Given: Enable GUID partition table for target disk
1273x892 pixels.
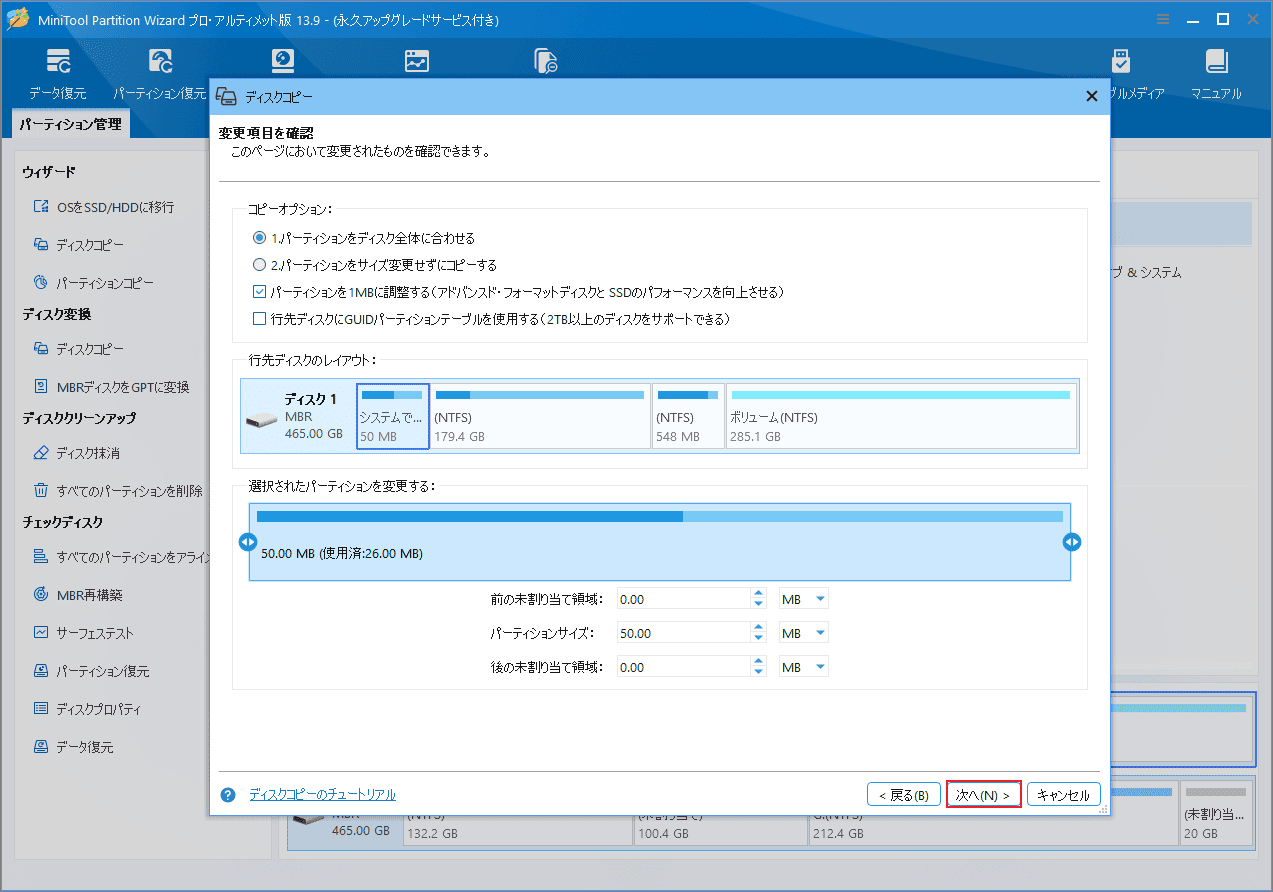Looking at the screenshot, I should (259, 319).
